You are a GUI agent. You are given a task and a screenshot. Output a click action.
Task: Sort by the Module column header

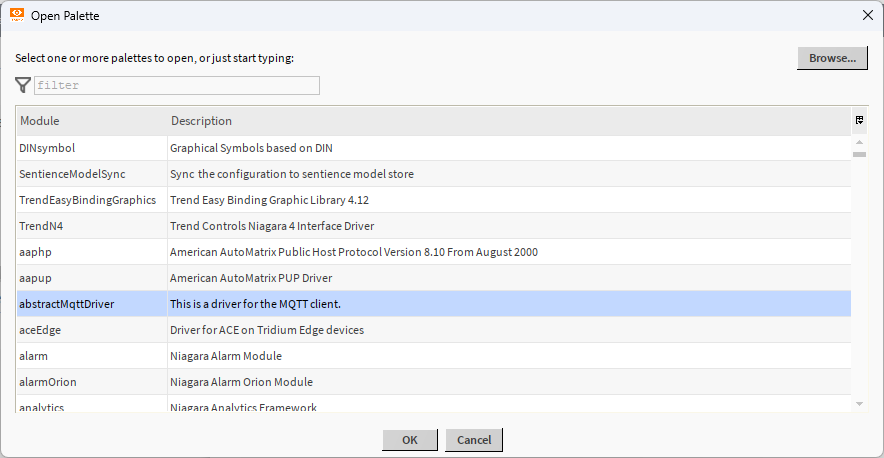(90, 121)
